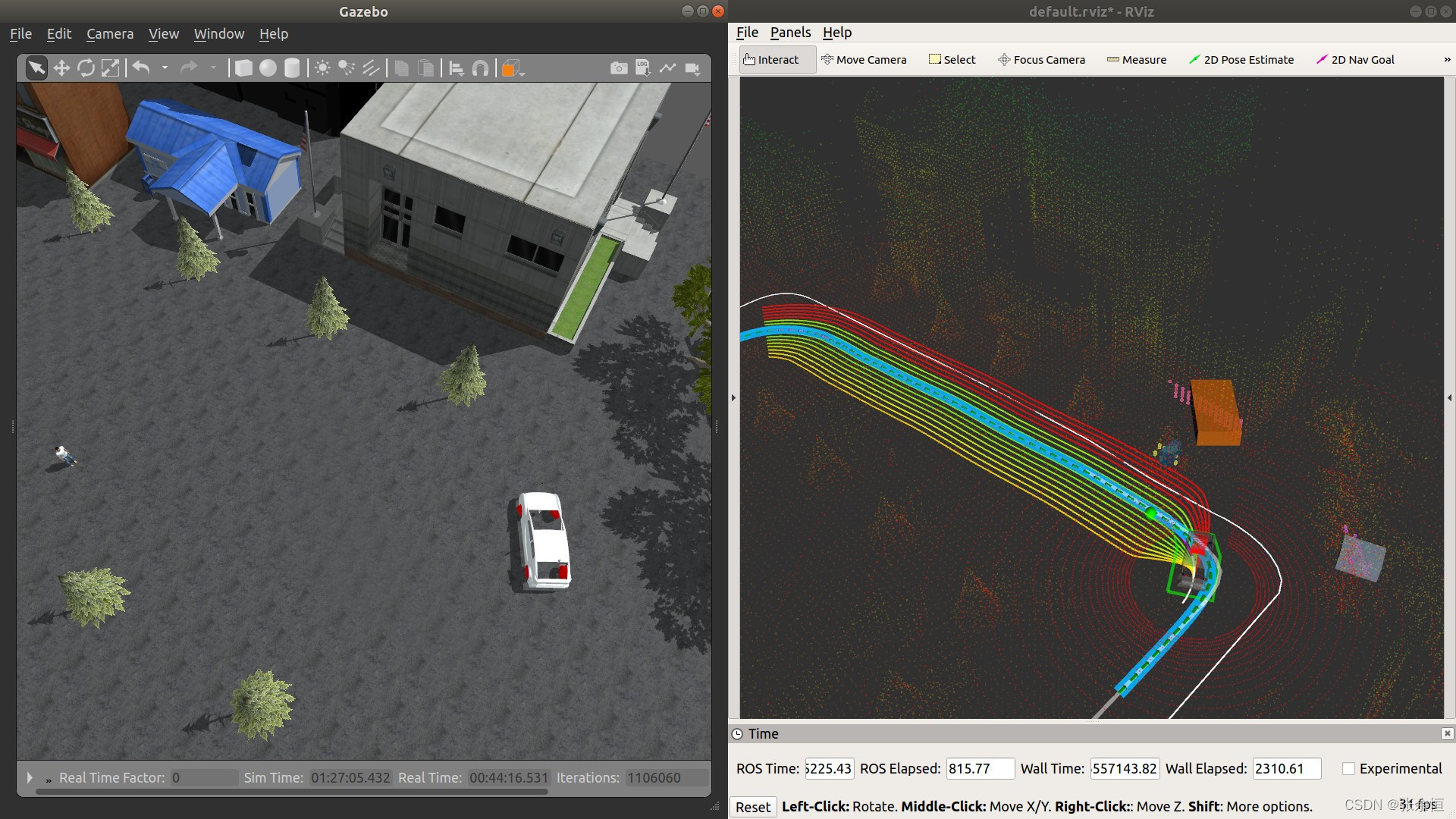The height and width of the screenshot is (819, 1456).
Task: Enable snap magnet tool
Action: click(x=480, y=68)
